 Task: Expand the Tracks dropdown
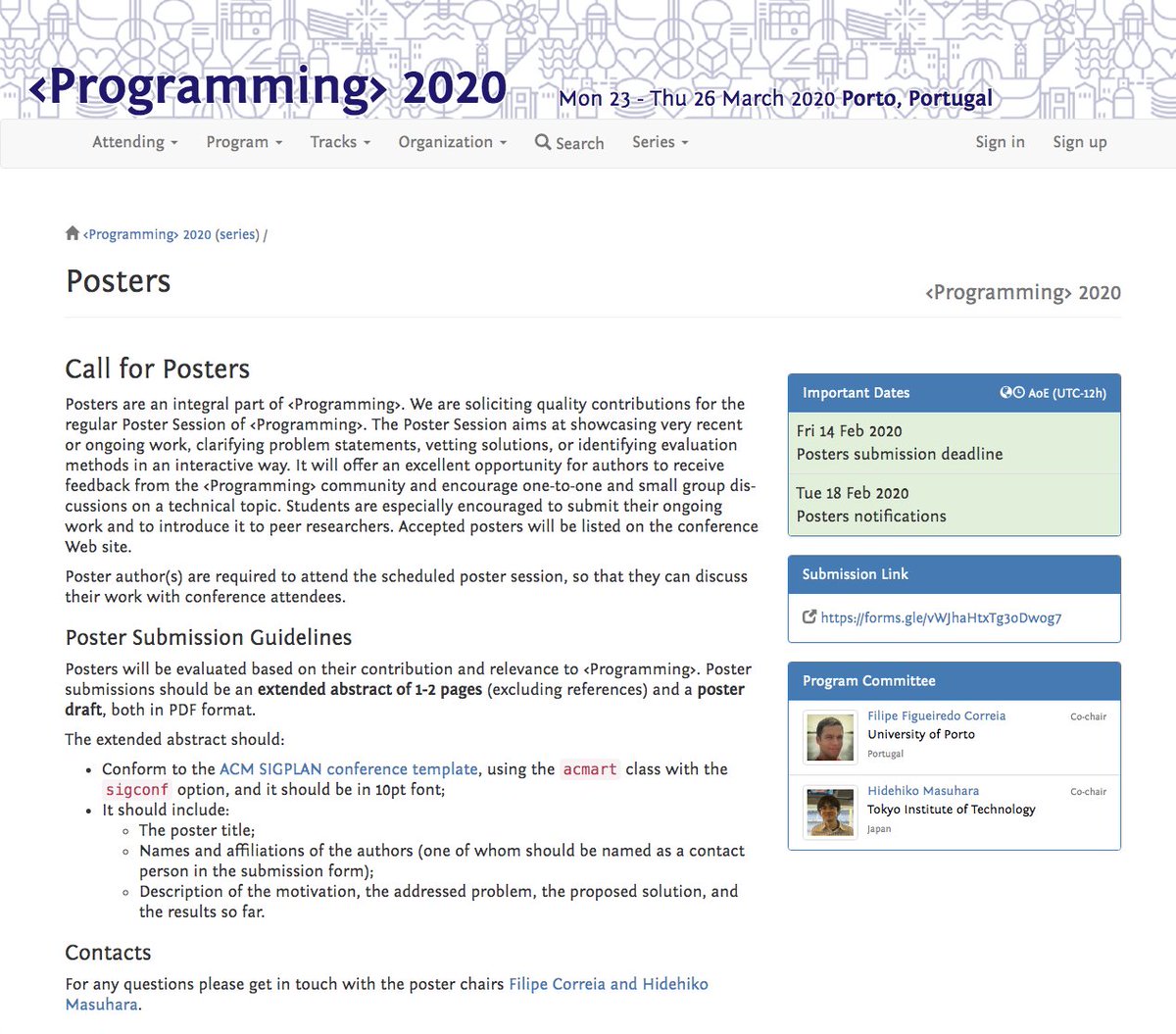340,142
